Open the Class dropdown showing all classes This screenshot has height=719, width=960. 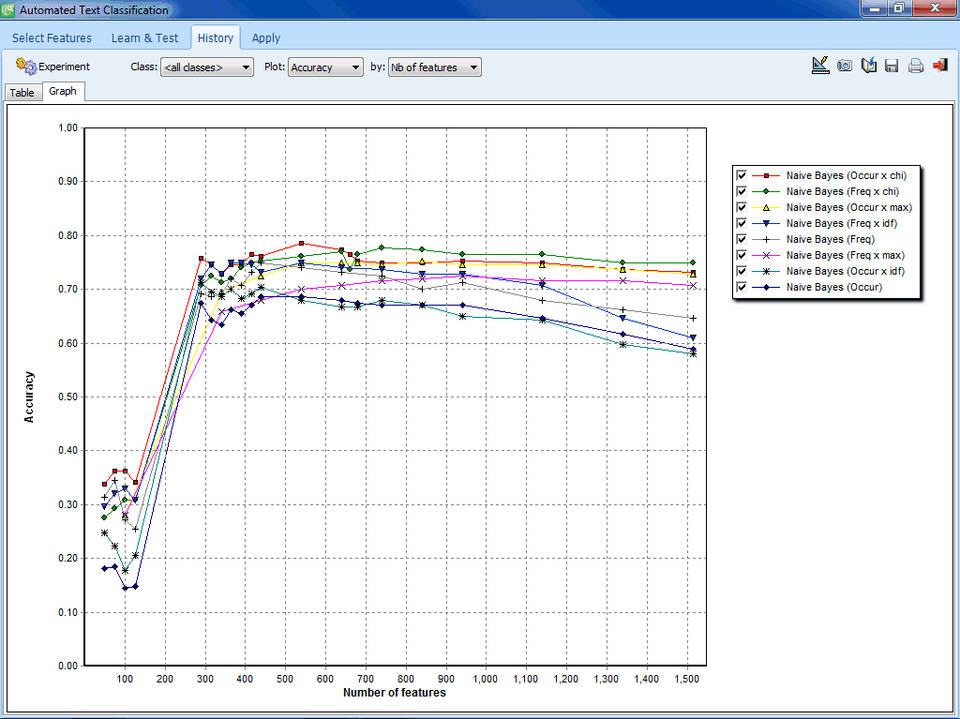point(207,67)
